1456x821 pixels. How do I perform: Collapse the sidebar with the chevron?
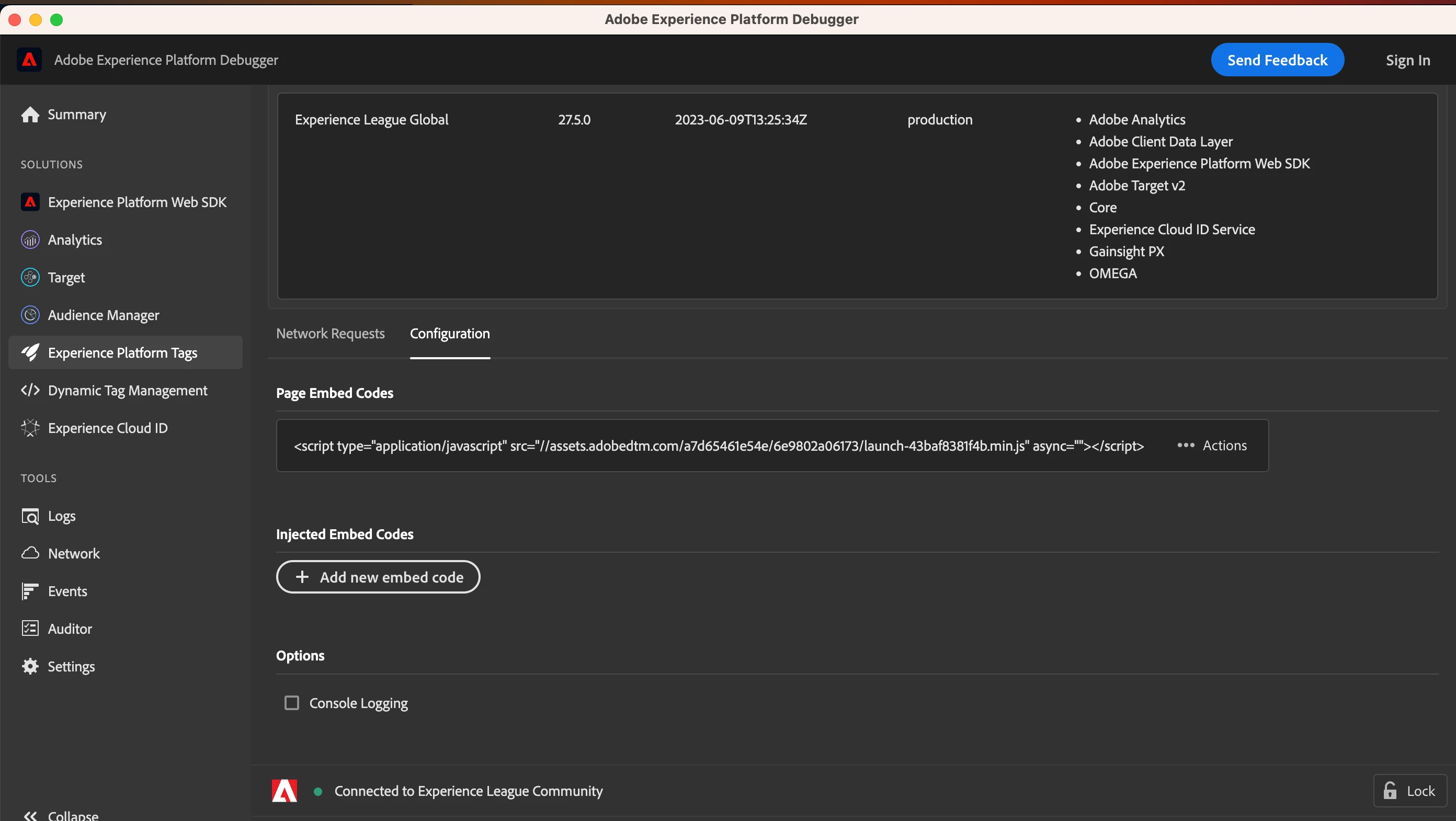pos(30,815)
